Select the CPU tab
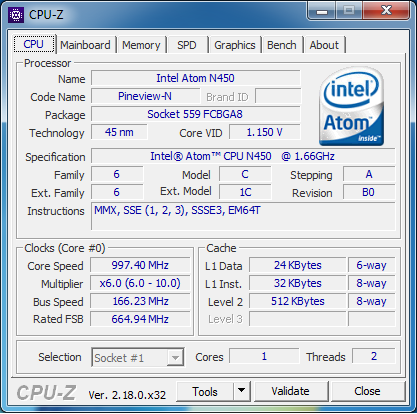Screen dimensions: 417x414 [x=33, y=44]
